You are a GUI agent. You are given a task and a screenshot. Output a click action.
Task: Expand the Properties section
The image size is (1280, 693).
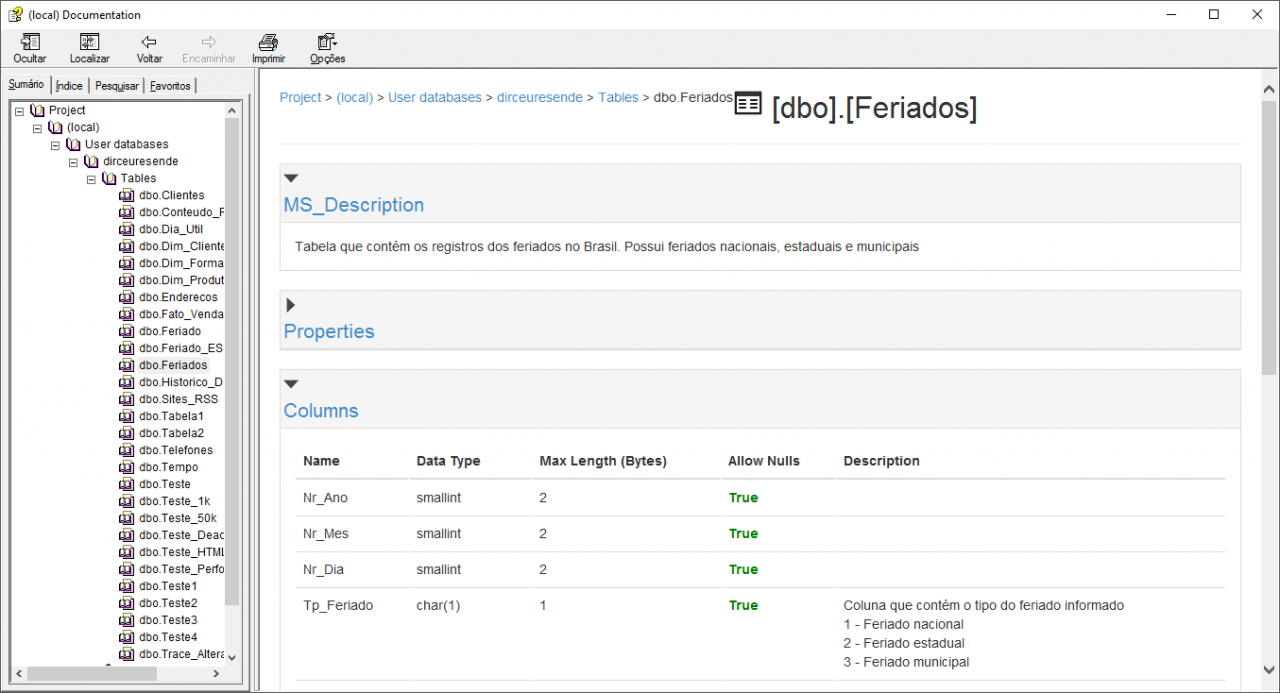290,304
